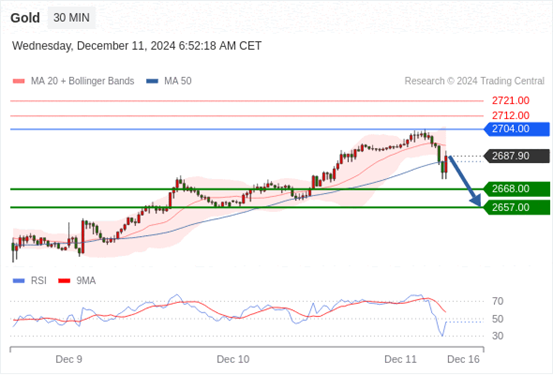Click the Dec 9 date axis label
The image size is (553, 375).
[x=69, y=359]
